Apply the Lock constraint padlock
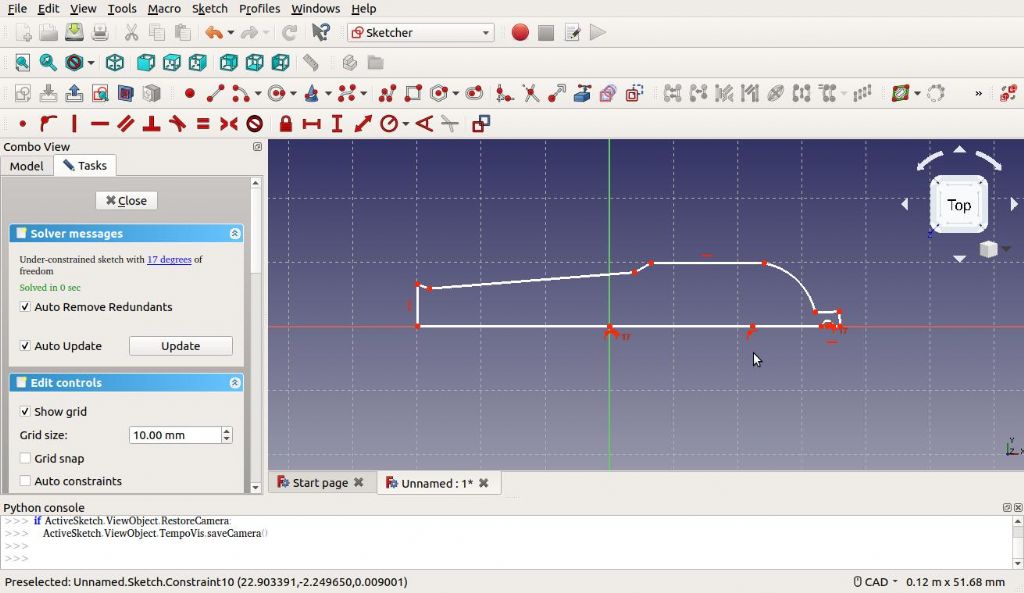Viewport: 1024px width, 593px height. pyautogui.click(x=285, y=123)
